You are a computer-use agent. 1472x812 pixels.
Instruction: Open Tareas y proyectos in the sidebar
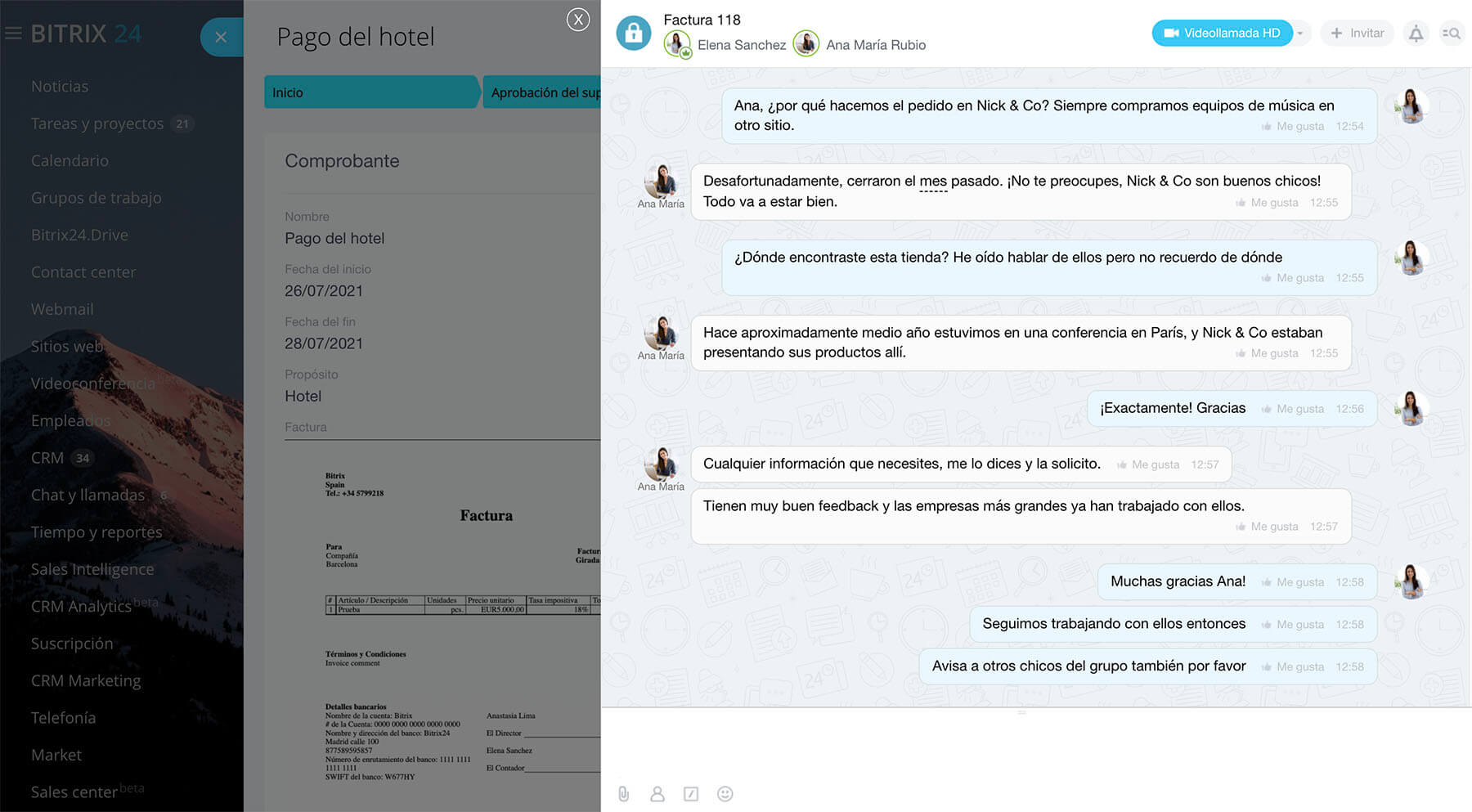pos(96,123)
